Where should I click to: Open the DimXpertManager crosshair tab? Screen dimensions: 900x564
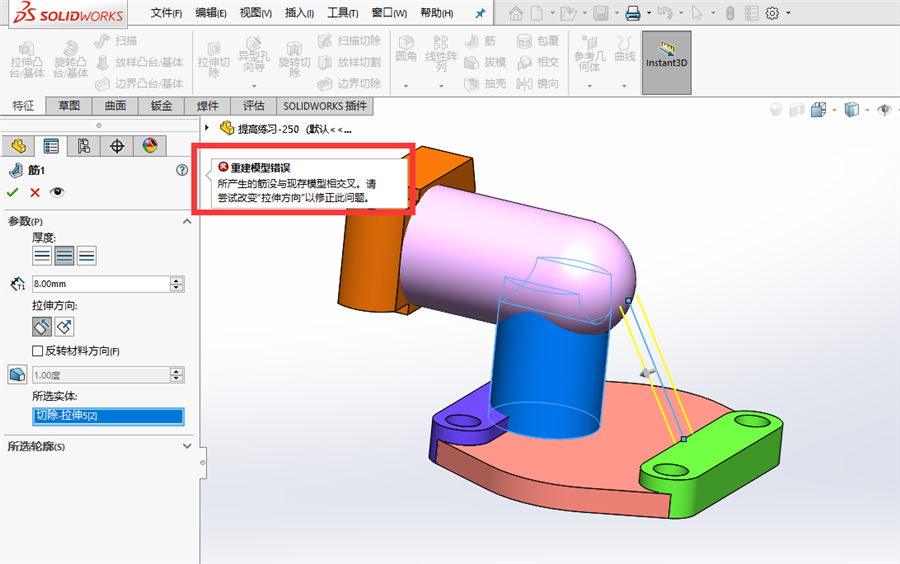117,146
